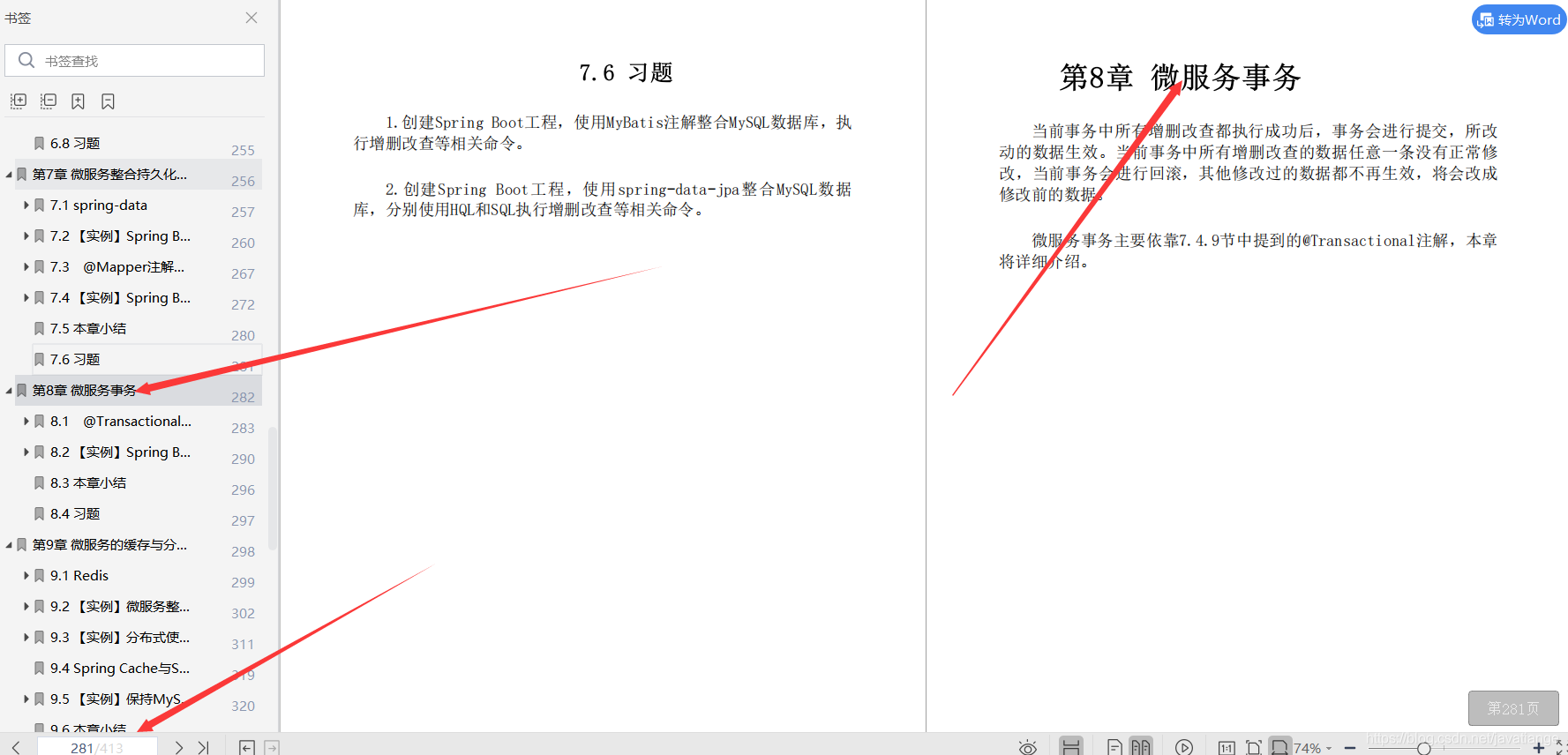Click the expand all bookmarks icon

(x=19, y=101)
